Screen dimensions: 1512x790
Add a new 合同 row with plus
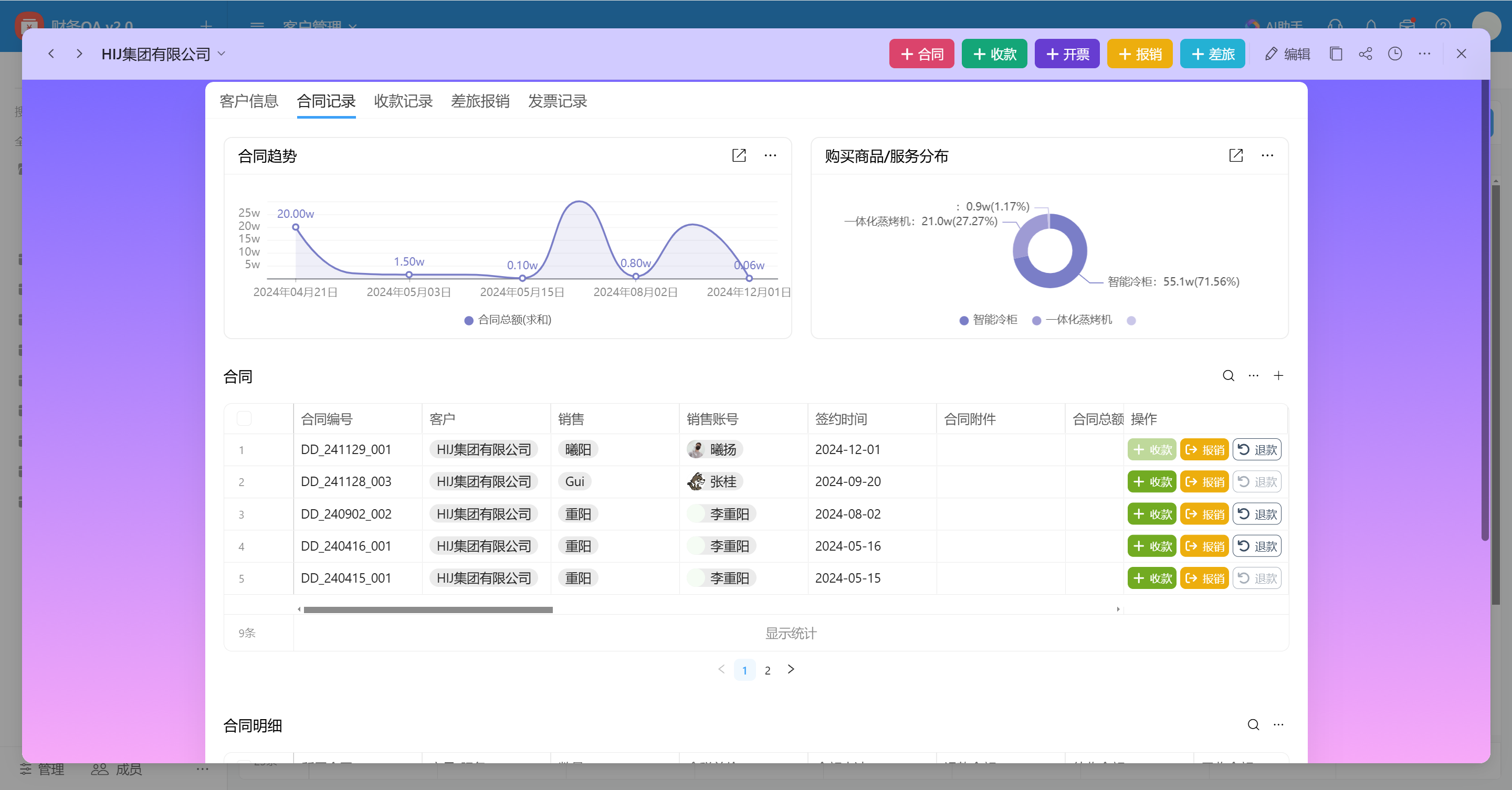[1278, 376]
